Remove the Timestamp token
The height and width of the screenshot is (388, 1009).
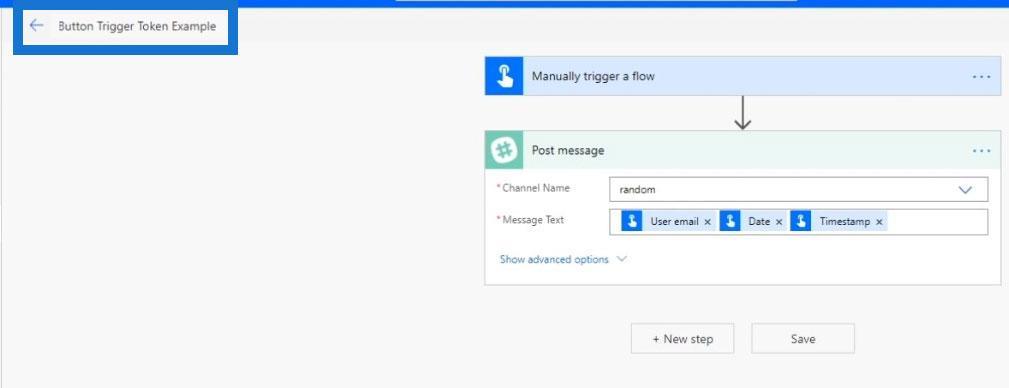pos(879,222)
